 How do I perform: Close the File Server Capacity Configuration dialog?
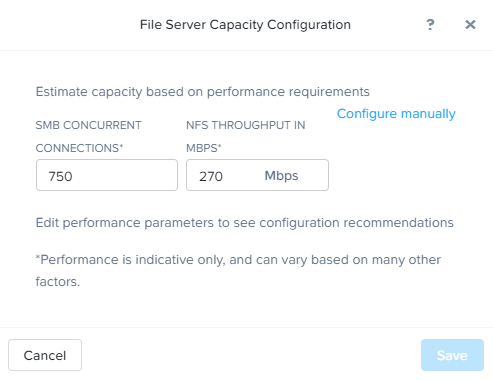470,24
